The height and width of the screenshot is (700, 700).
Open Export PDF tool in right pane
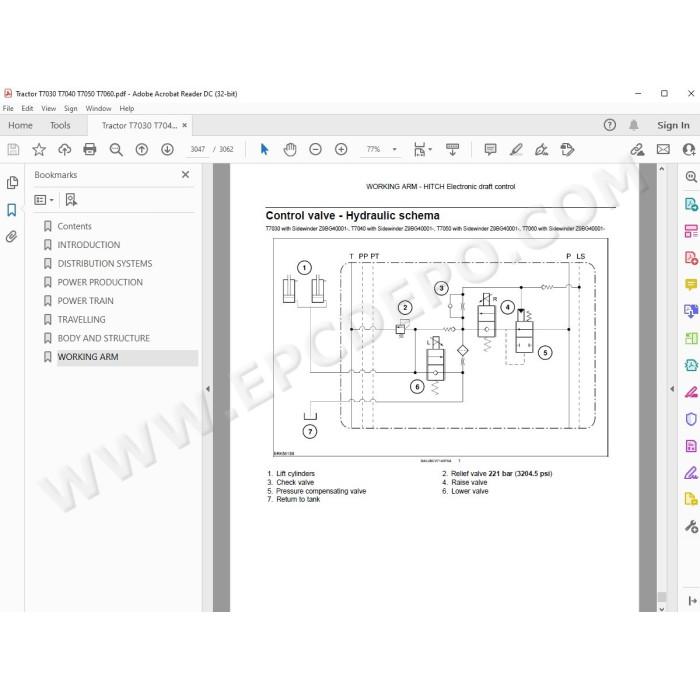pos(691,204)
